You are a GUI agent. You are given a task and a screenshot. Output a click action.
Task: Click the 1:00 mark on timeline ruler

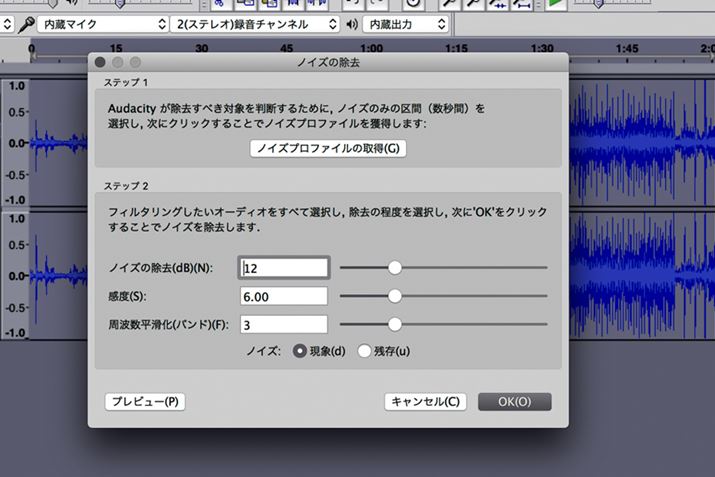371,49
